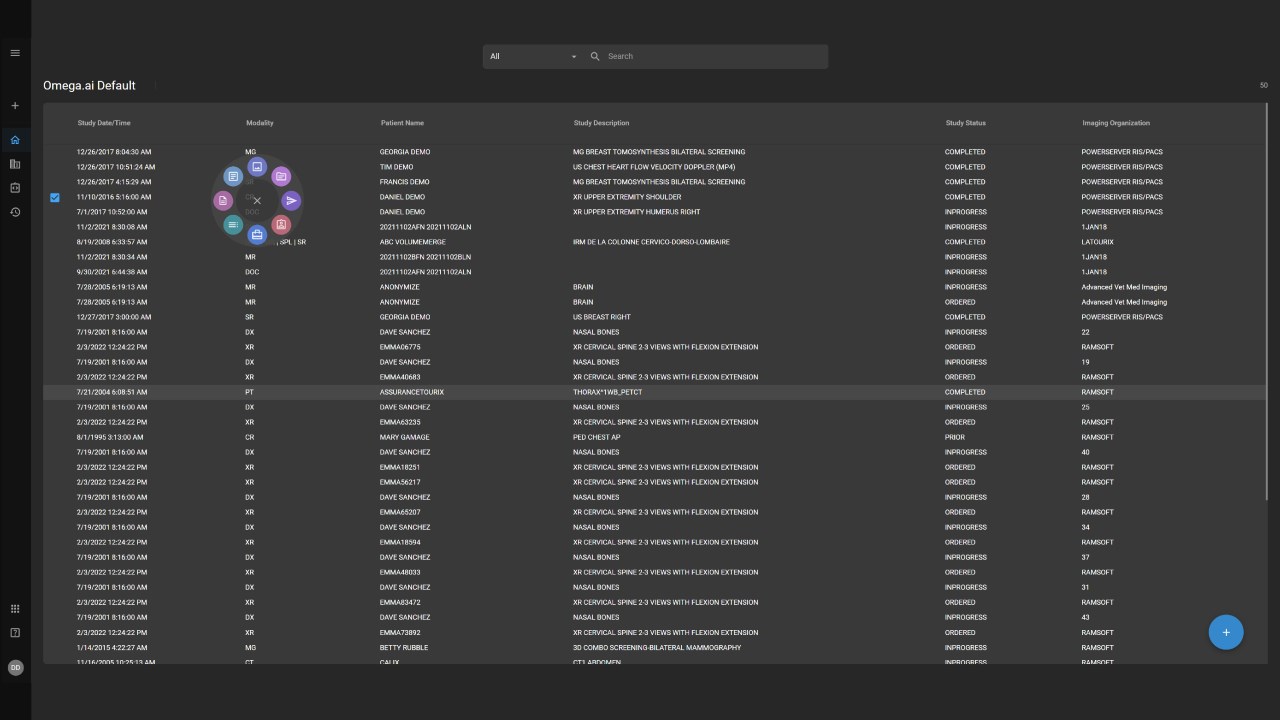Click 'US CHEST HEART FLOW VELOCITY DOPPLER (MP4)'
The image size is (1280, 720).
point(654,167)
